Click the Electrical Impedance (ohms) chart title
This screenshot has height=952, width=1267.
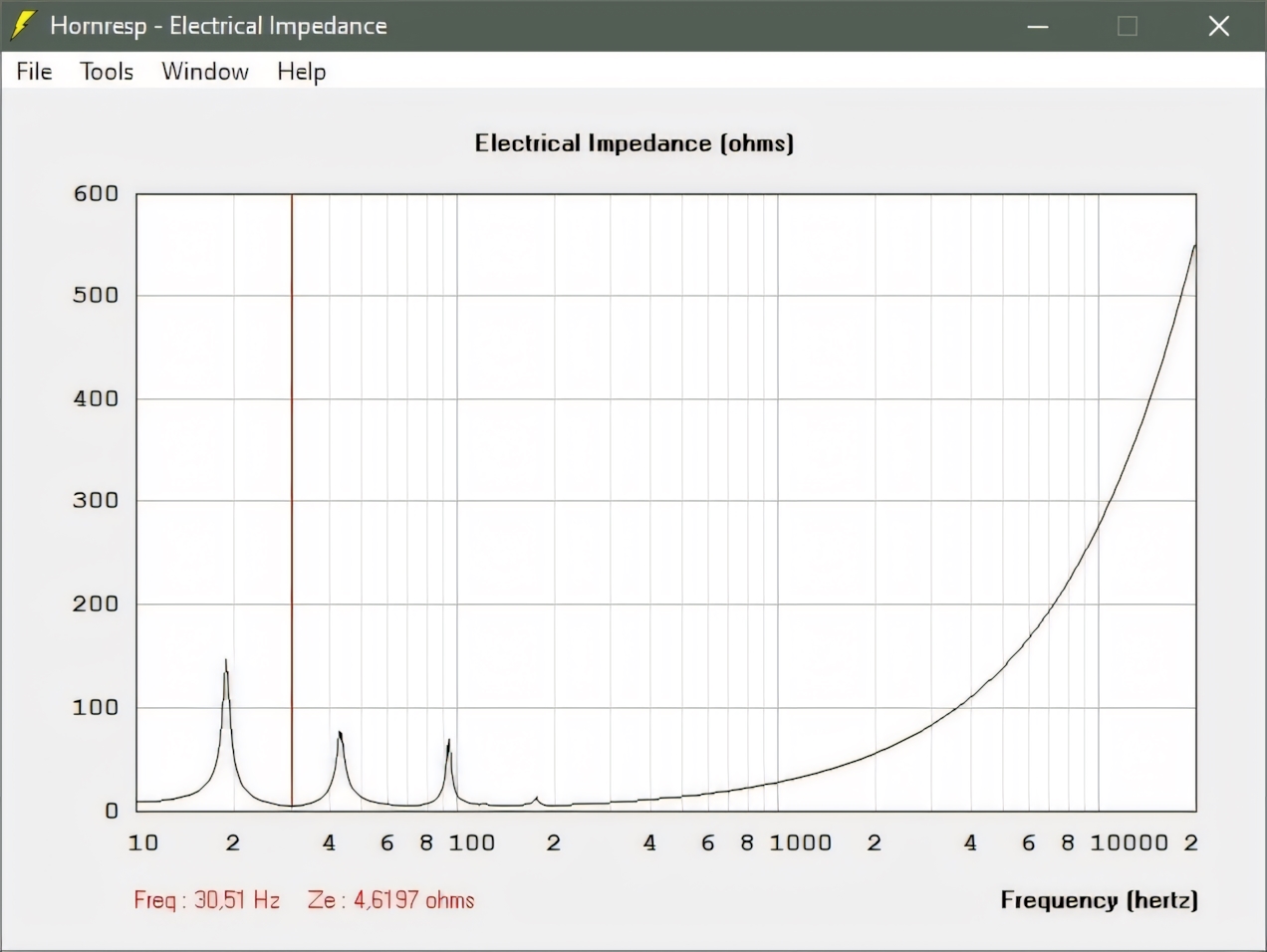click(633, 143)
